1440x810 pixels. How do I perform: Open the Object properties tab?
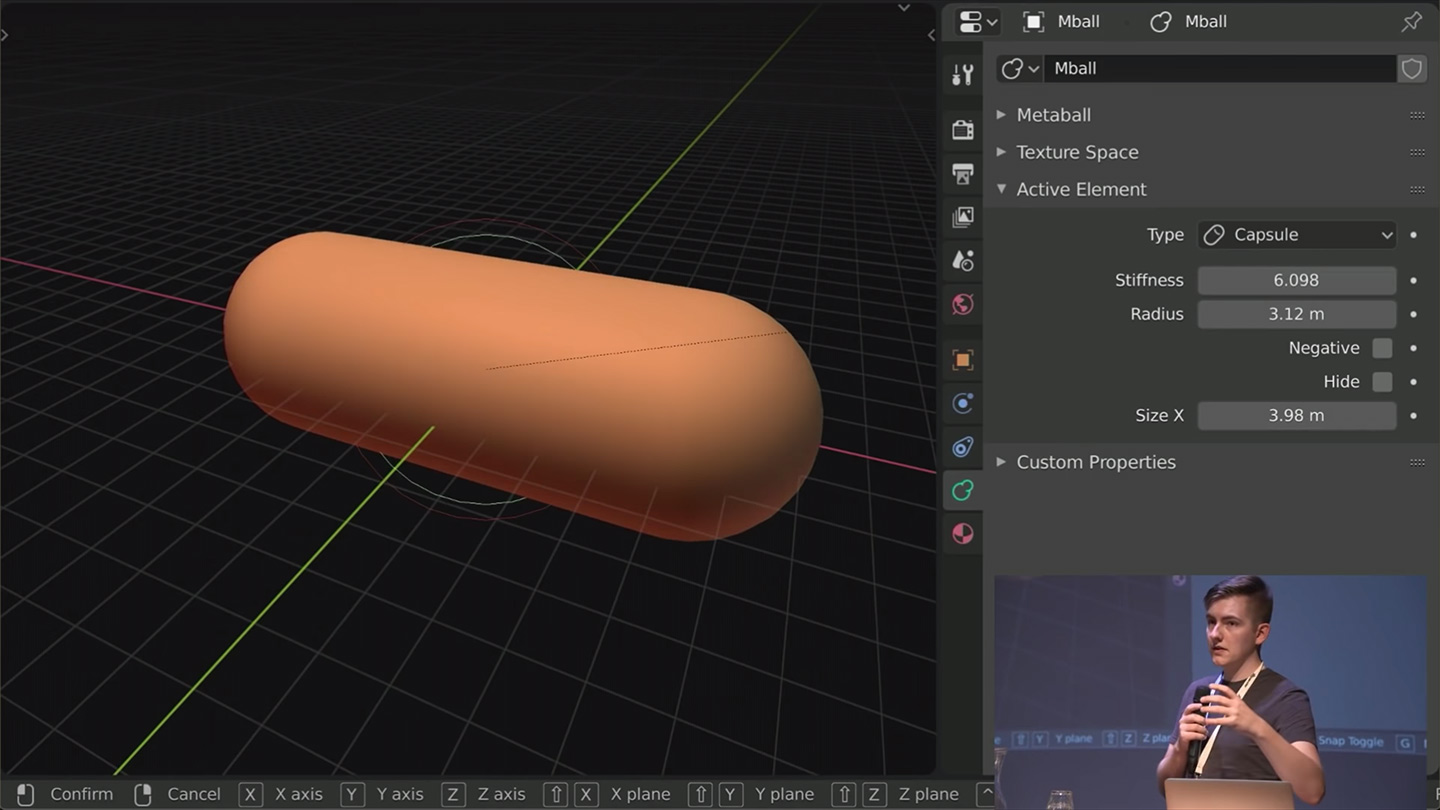962,359
